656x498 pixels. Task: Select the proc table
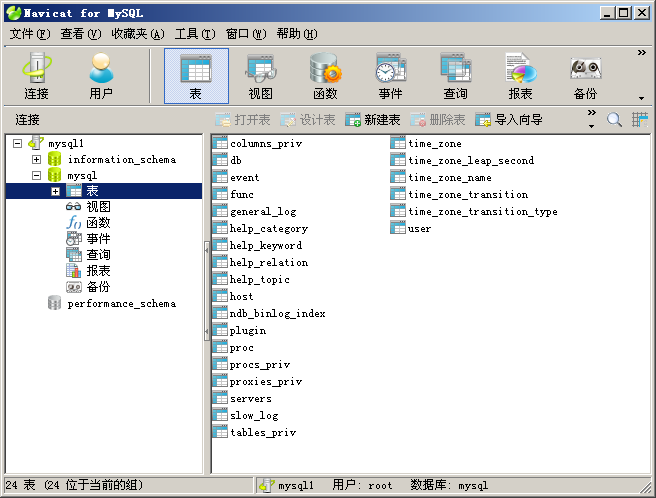point(233,347)
